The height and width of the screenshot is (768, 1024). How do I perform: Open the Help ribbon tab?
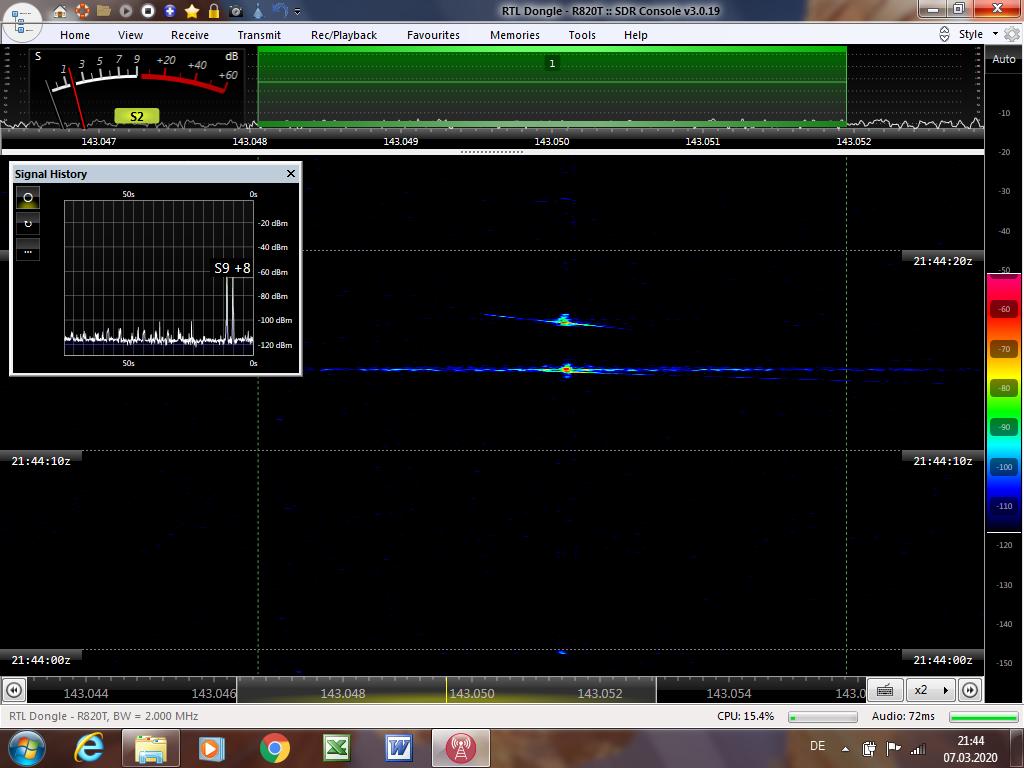pyautogui.click(x=635, y=35)
